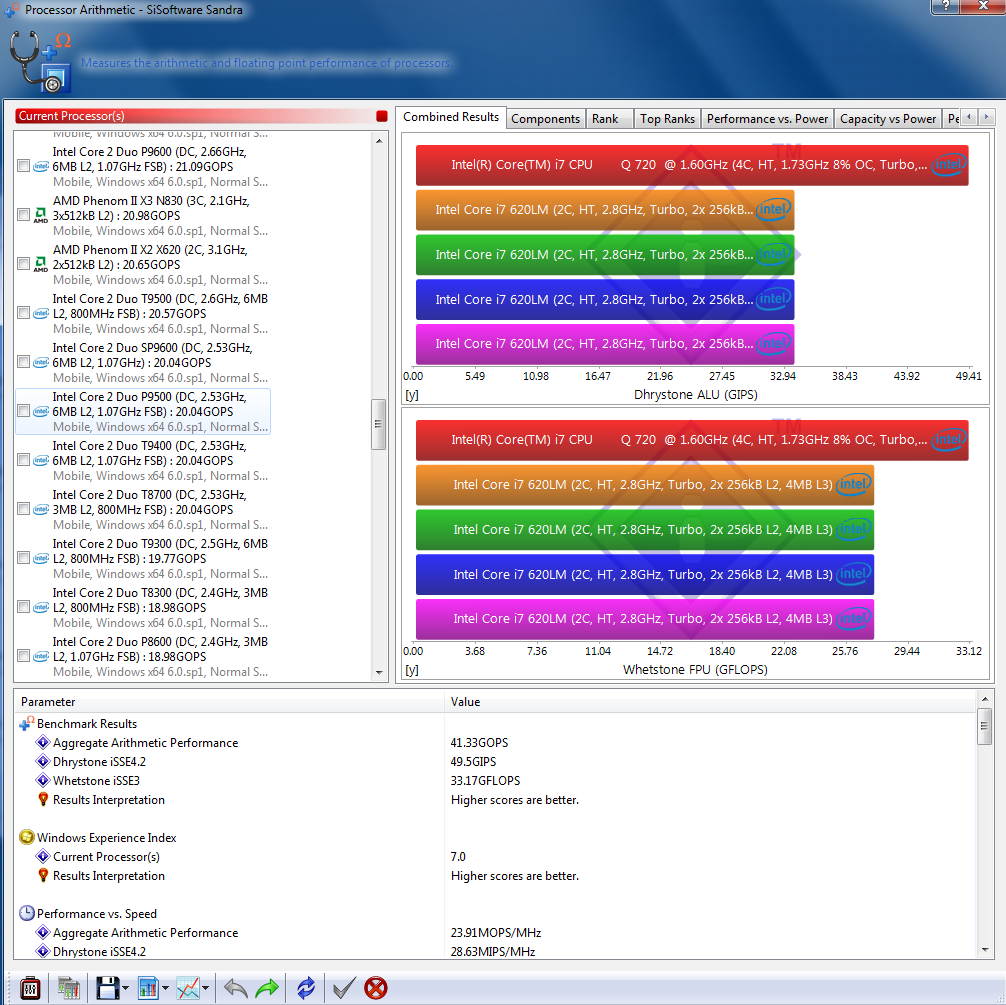Viewport: 1006px width, 1005px height.
Task: Switch to the Top Ranks tab
Action: tap(667, 119)
